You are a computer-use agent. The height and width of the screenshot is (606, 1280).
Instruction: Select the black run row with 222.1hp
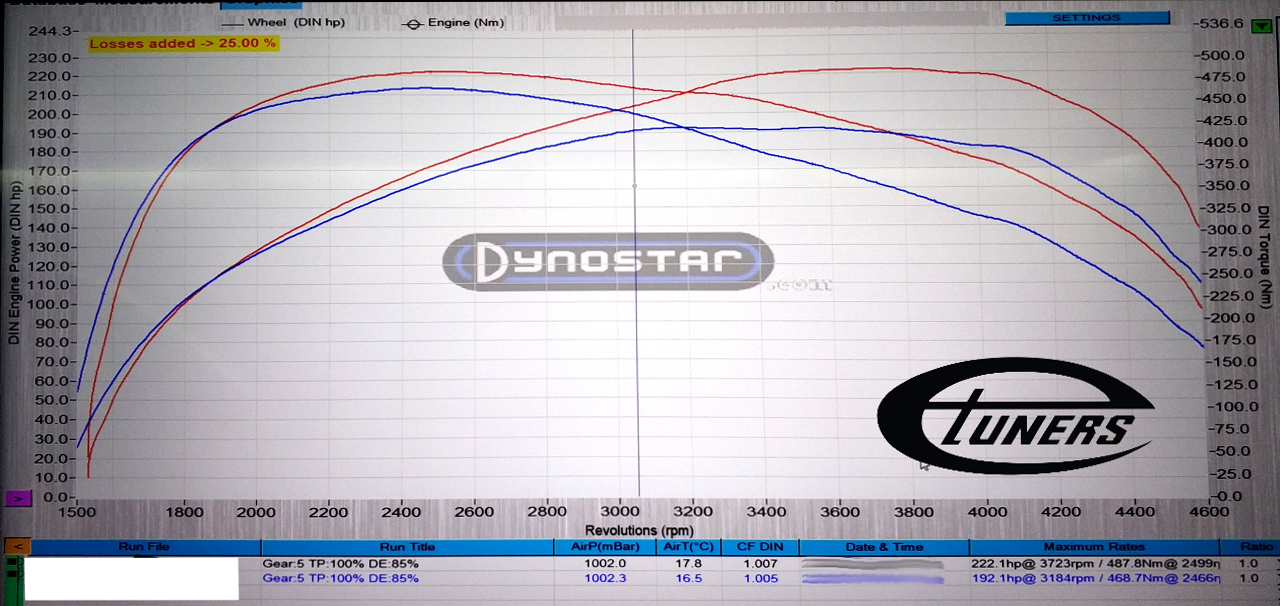(x=600, y=564)
